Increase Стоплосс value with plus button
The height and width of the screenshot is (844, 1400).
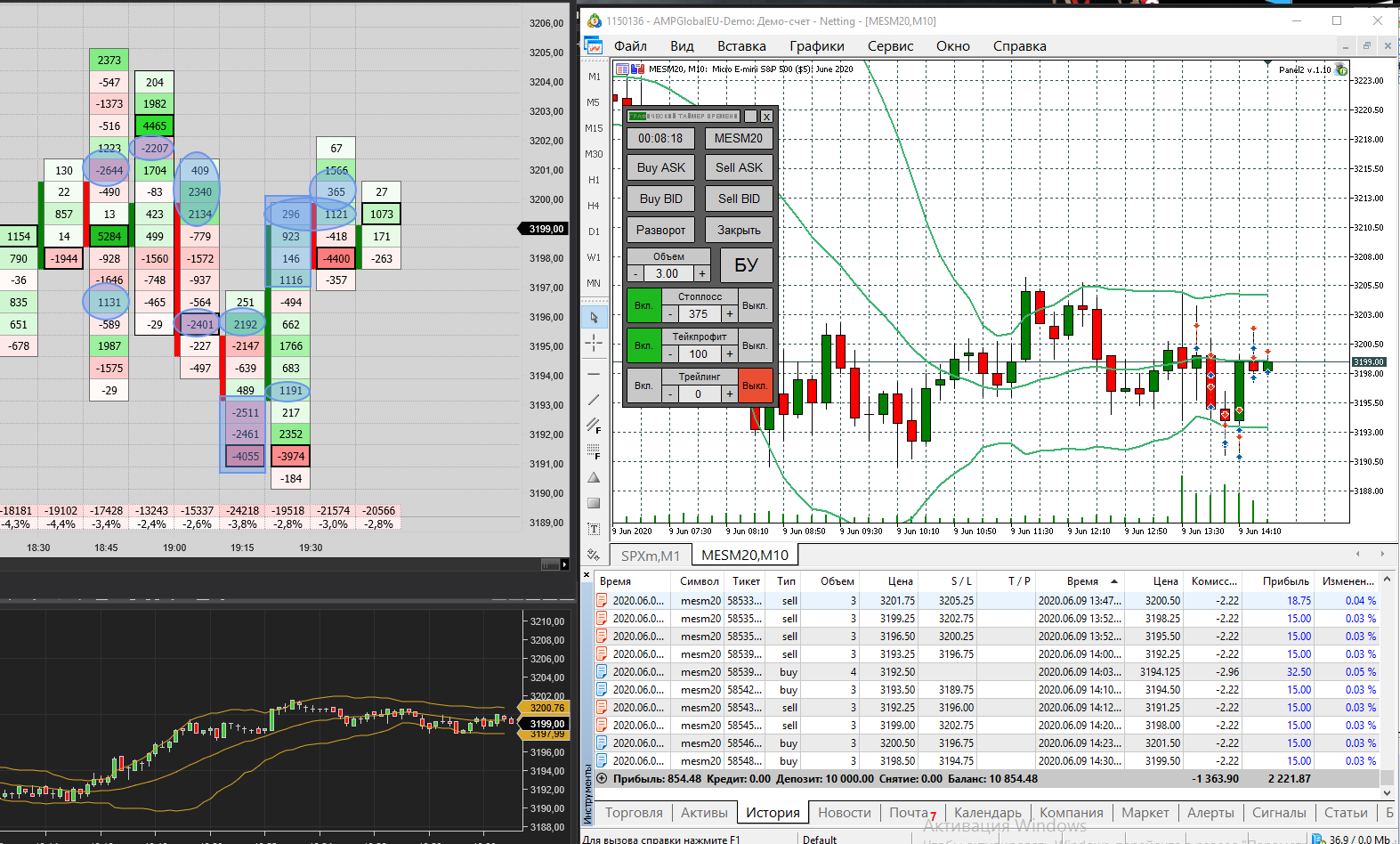[x=729, y=314]
